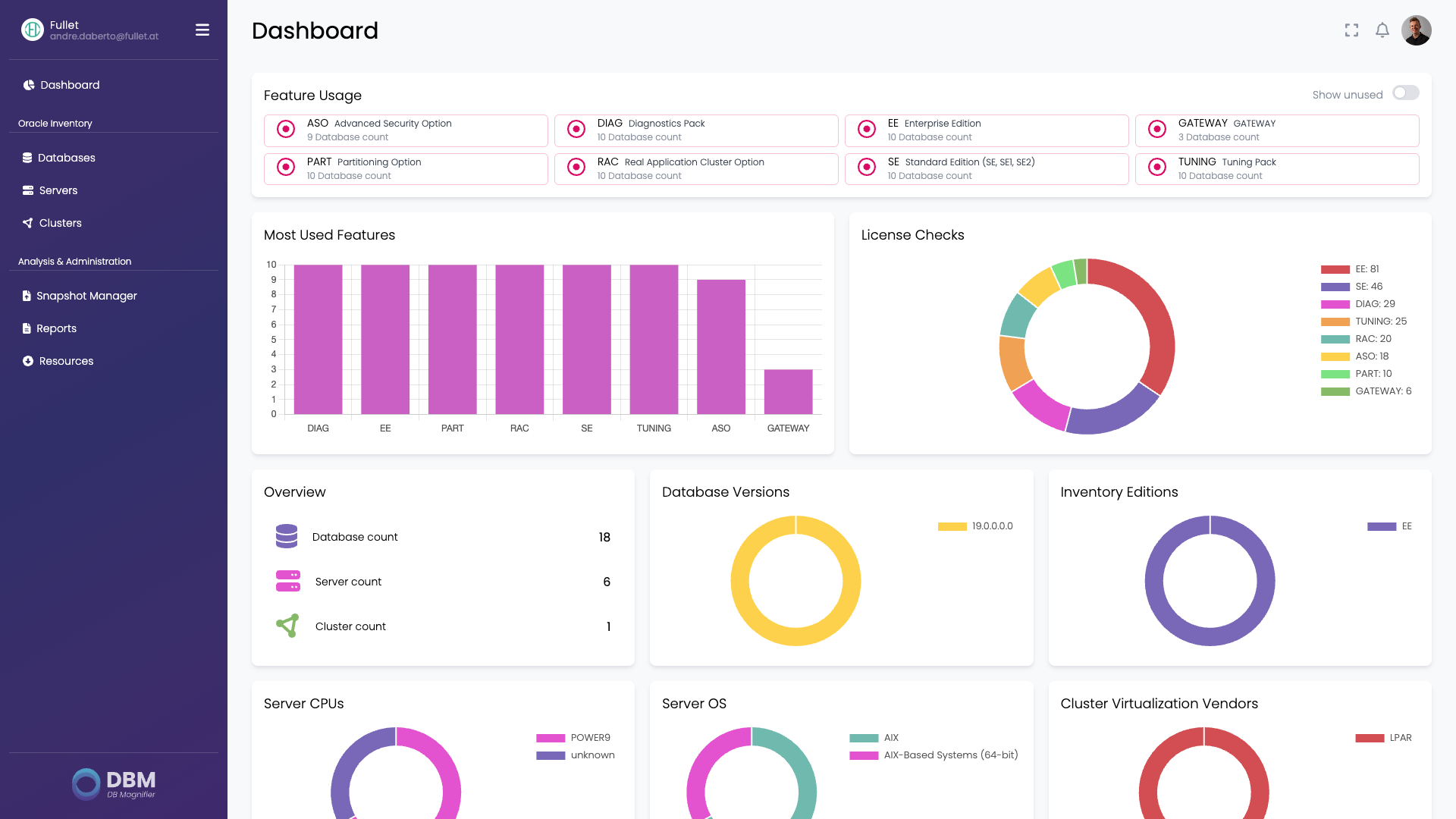Click the Databases stack icon in sidebar
1456x819 pixels.
[x=27, y=158]
